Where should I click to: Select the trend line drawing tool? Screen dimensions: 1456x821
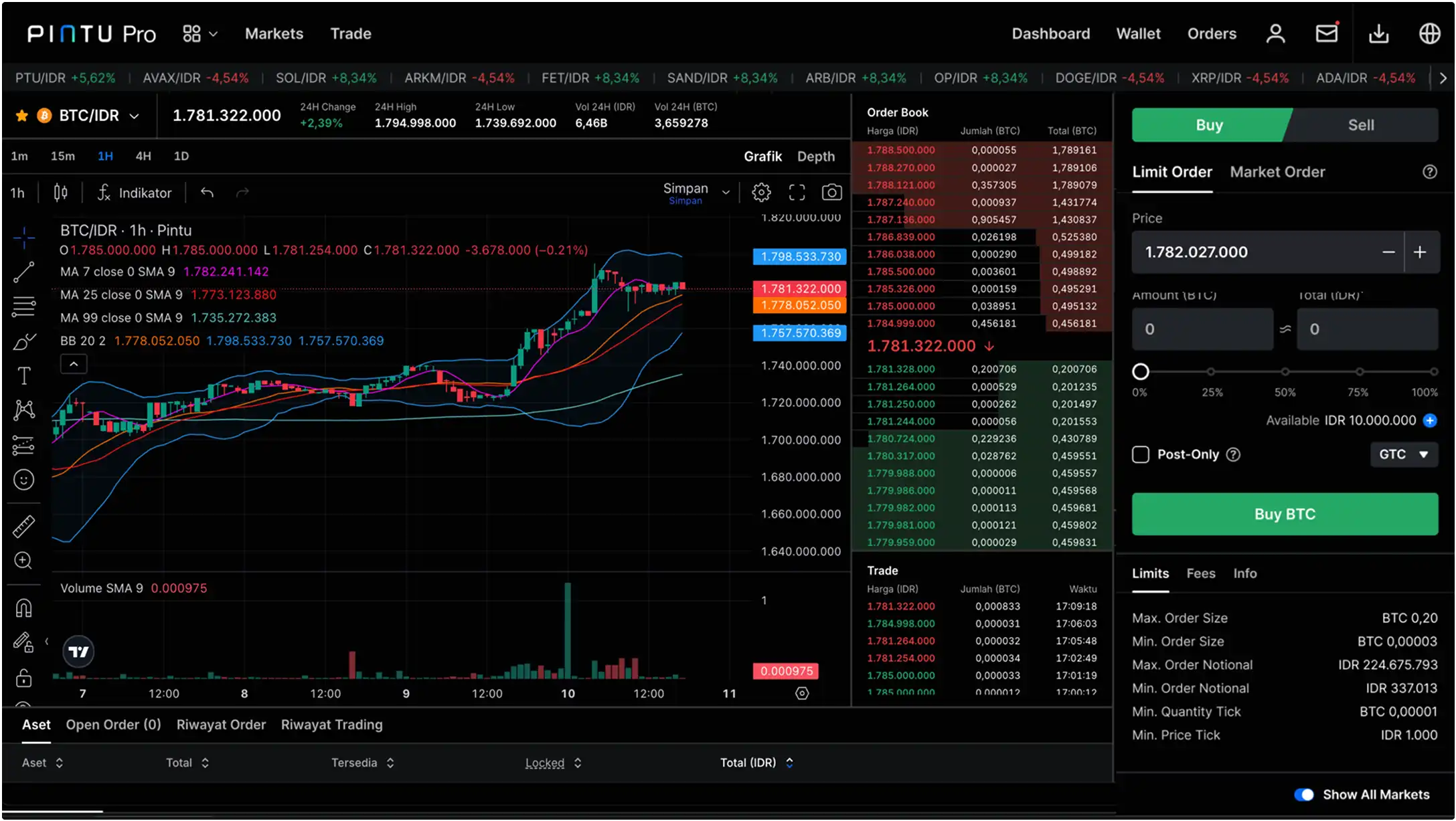pos(24,272)
